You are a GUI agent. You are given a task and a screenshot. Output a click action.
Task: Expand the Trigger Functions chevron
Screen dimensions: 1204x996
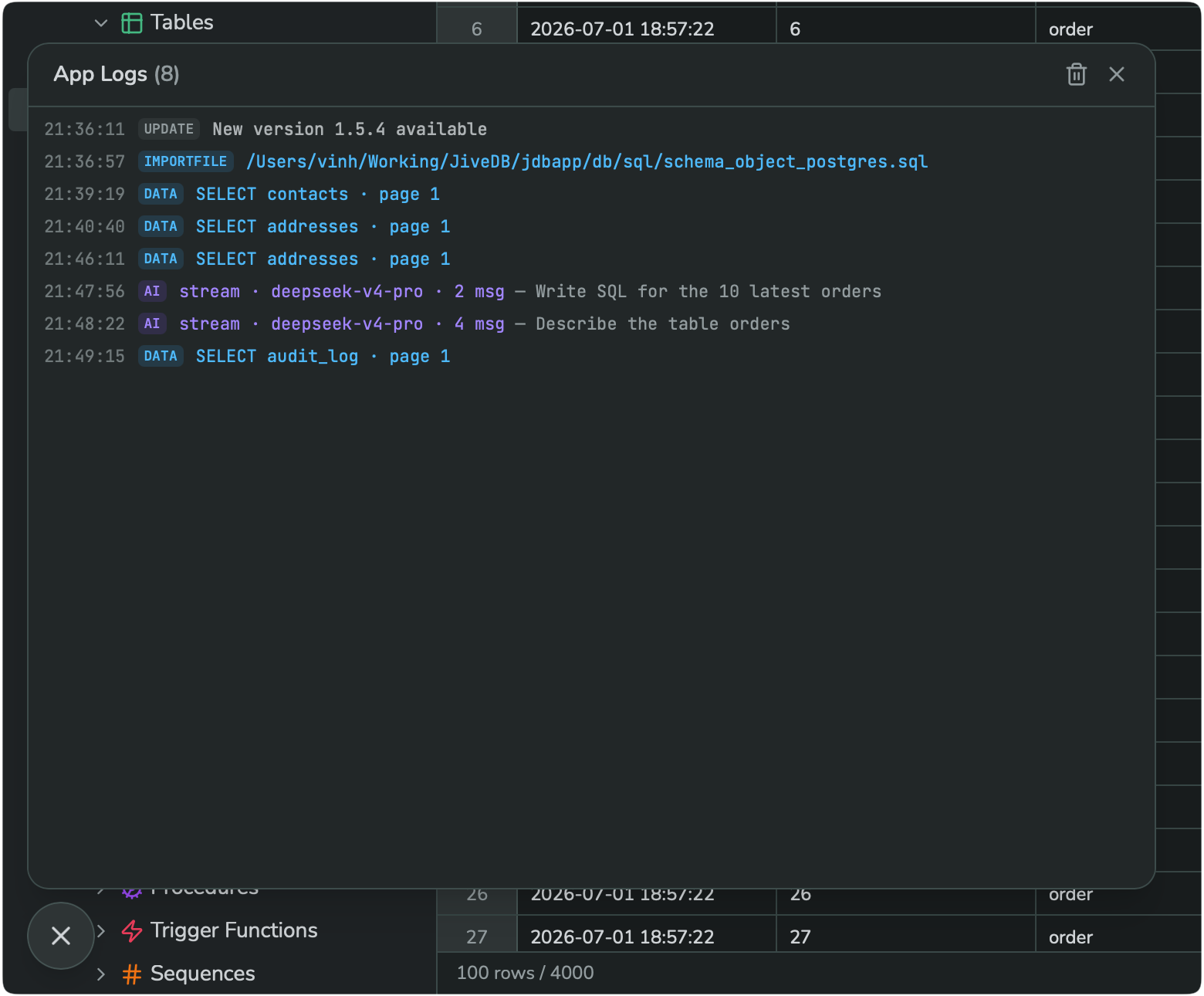[101, 930]
